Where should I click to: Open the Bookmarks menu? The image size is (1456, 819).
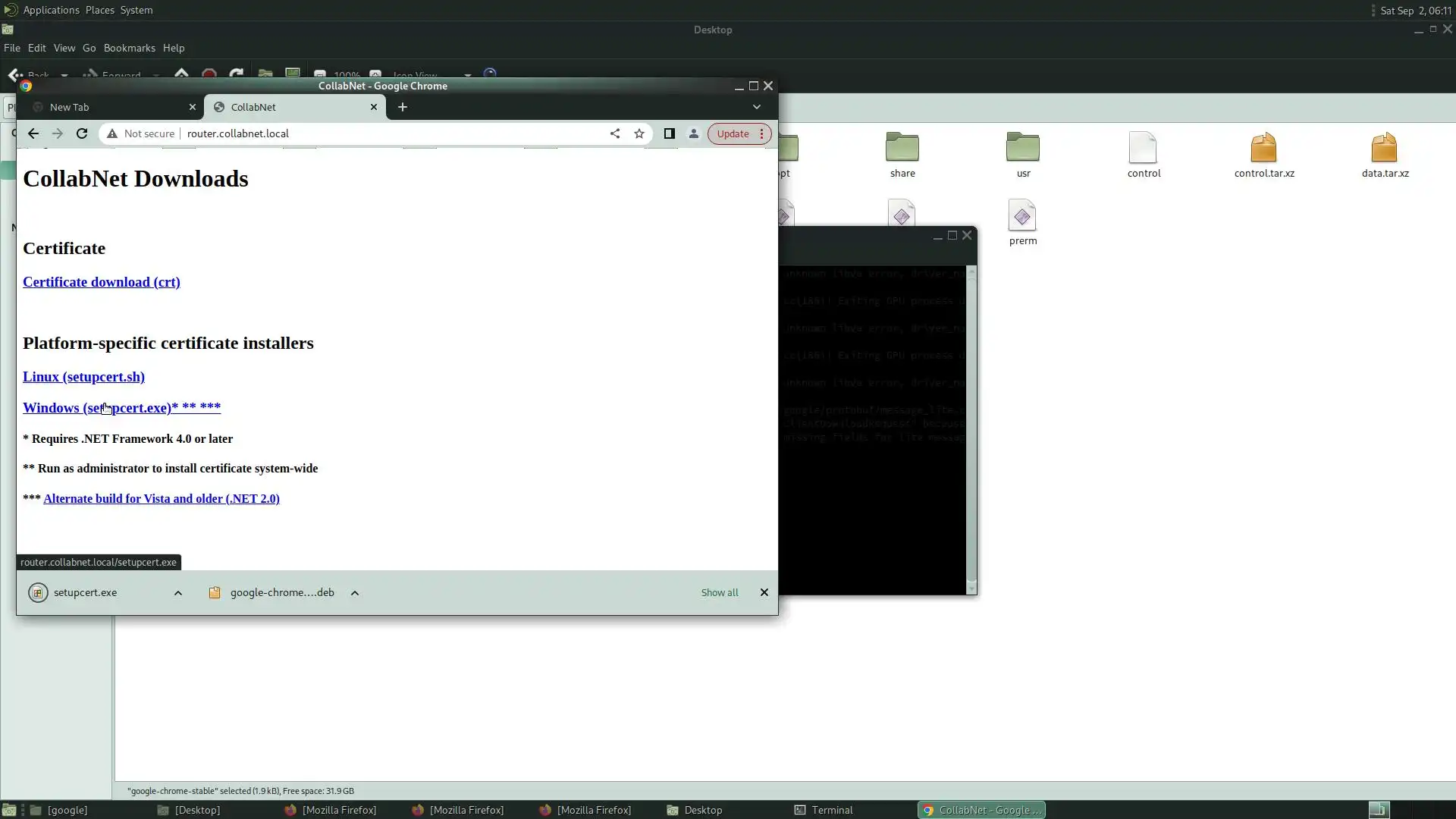tap(129, 48)
